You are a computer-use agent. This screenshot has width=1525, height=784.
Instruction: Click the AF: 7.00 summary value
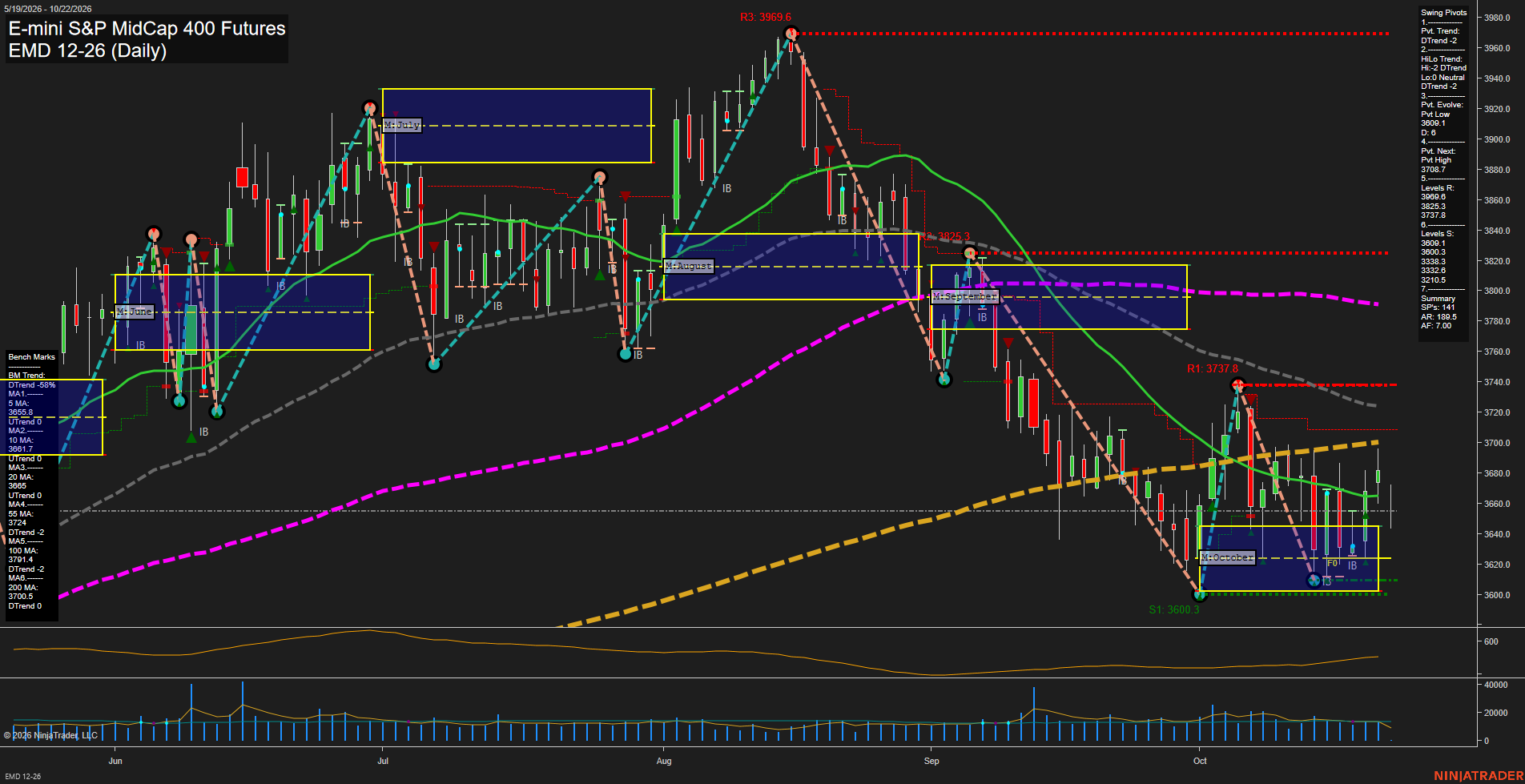(x=1436, y=326)
